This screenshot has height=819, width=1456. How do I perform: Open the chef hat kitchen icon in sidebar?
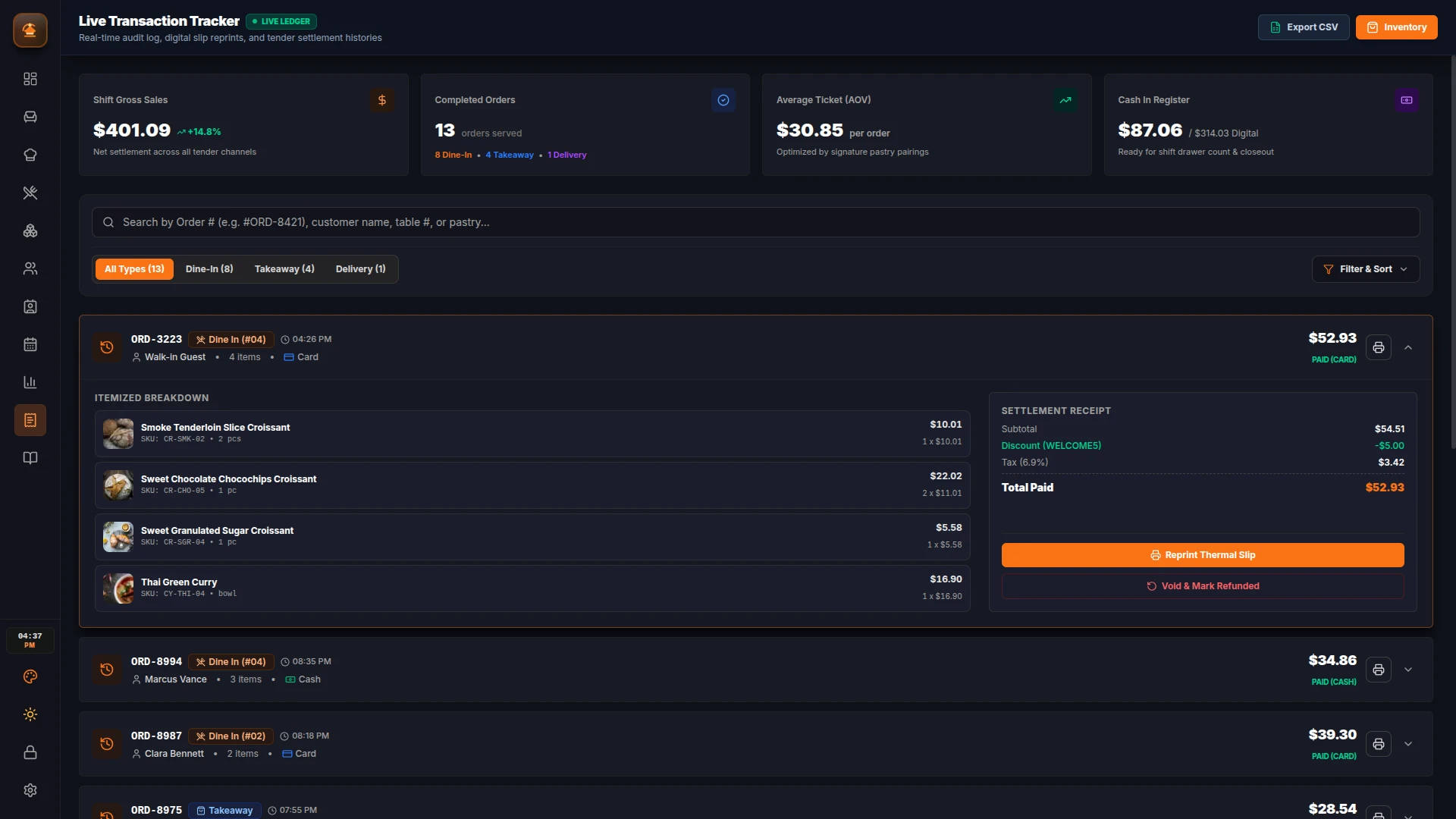click(x=30, y=155)
